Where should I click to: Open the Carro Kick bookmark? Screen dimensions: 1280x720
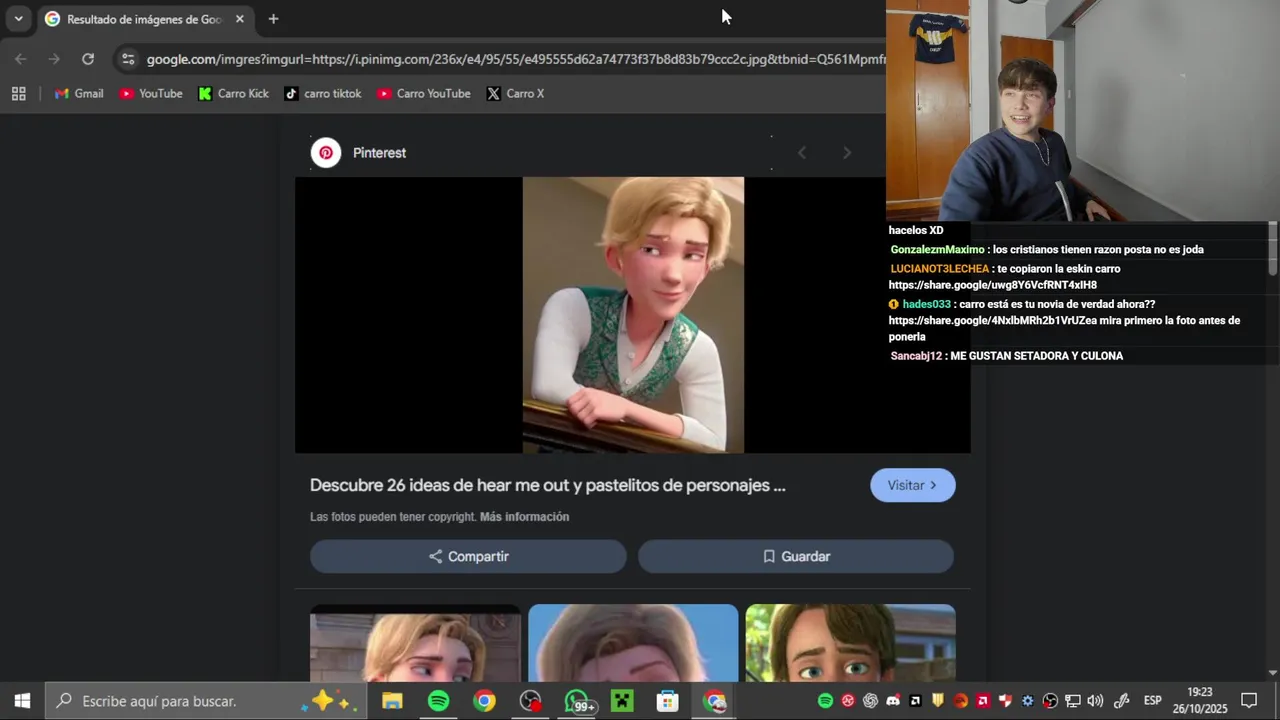click(234, 93)
